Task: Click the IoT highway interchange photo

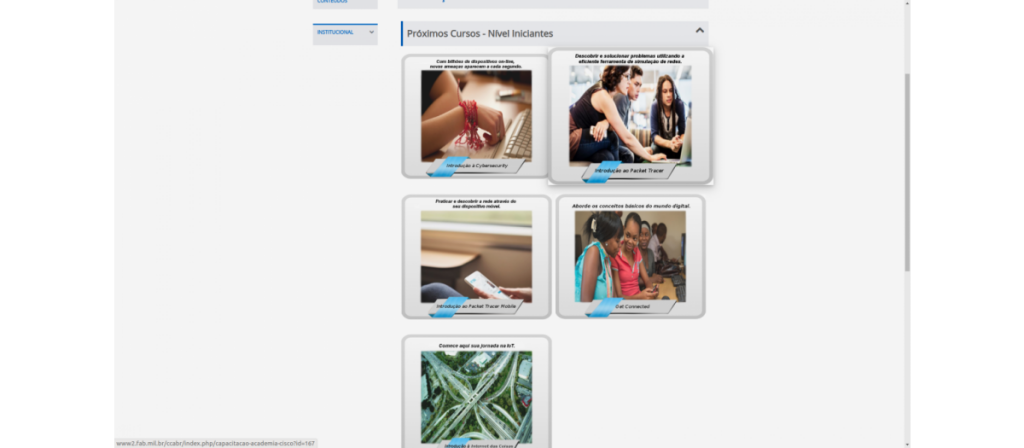Action: [x=476, y=396]
